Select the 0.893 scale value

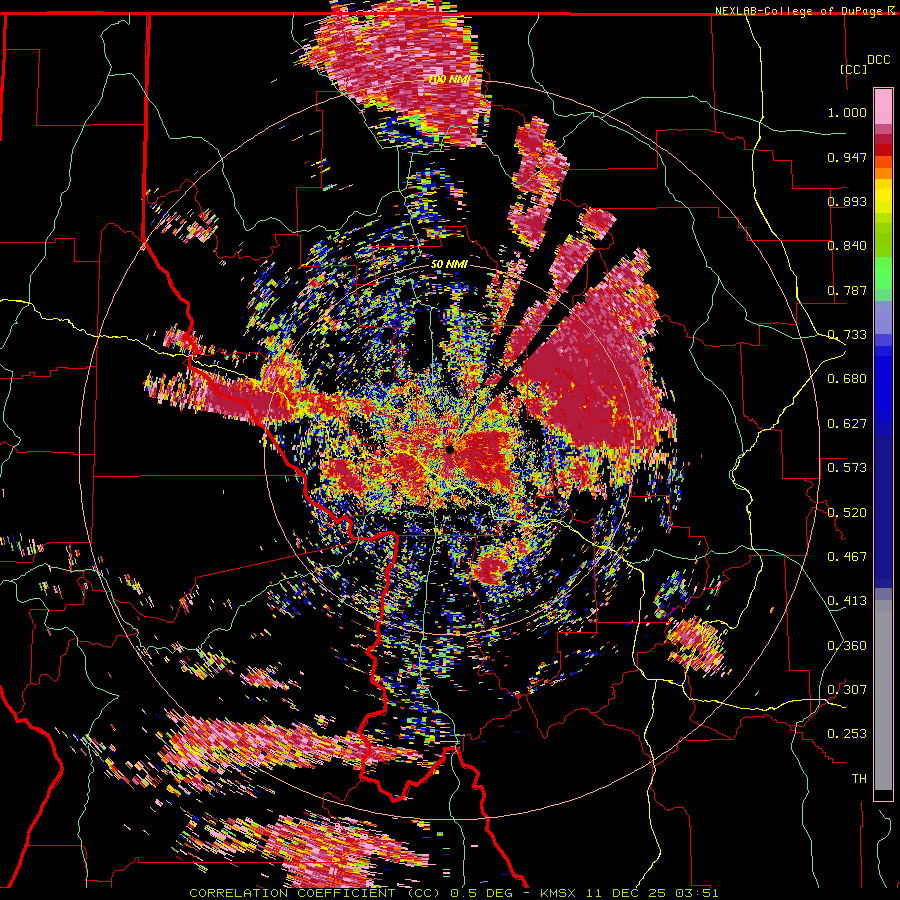847,201
